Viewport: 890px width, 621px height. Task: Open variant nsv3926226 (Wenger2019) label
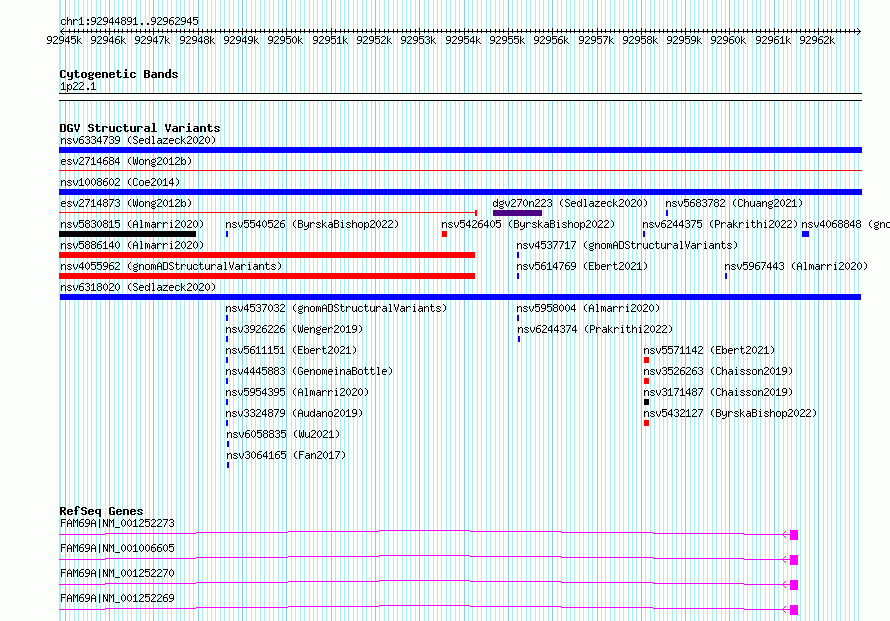point(294,329)
